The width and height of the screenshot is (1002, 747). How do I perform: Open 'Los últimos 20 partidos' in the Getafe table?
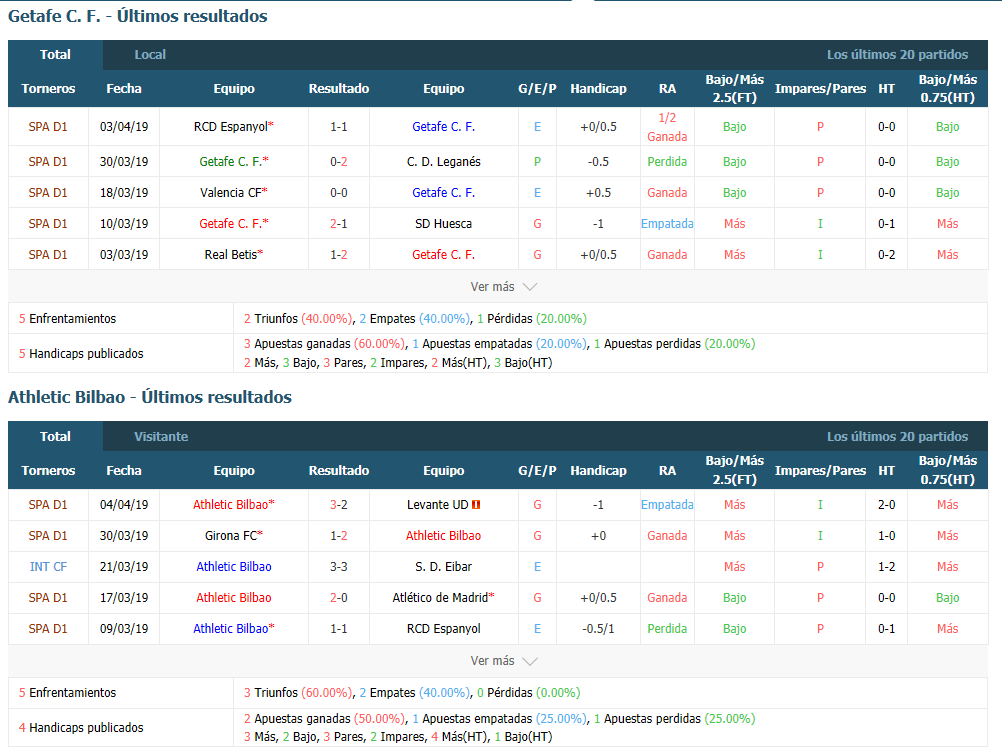pos(897,54)
